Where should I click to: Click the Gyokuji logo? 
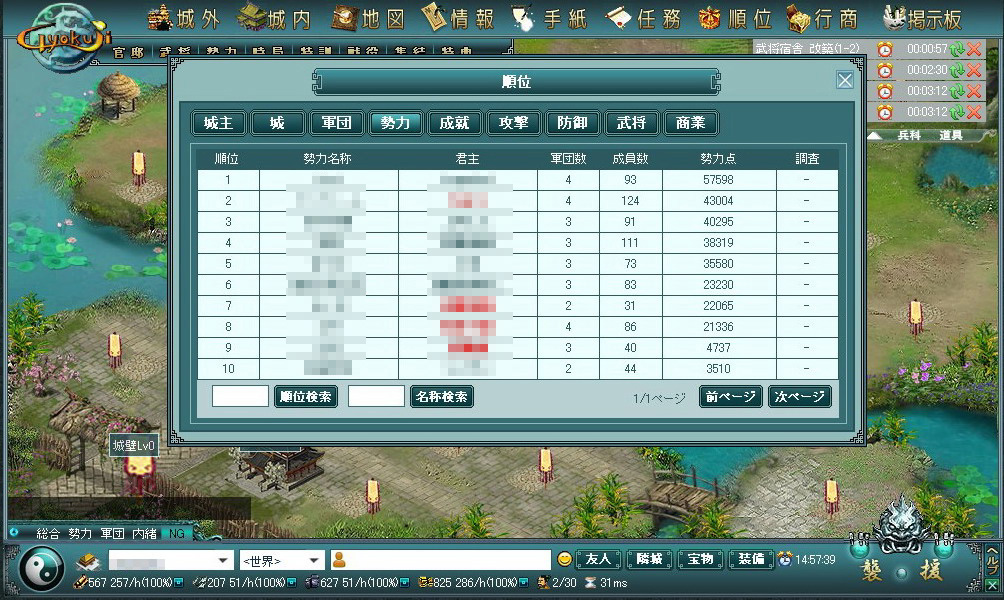pos(63,37)
